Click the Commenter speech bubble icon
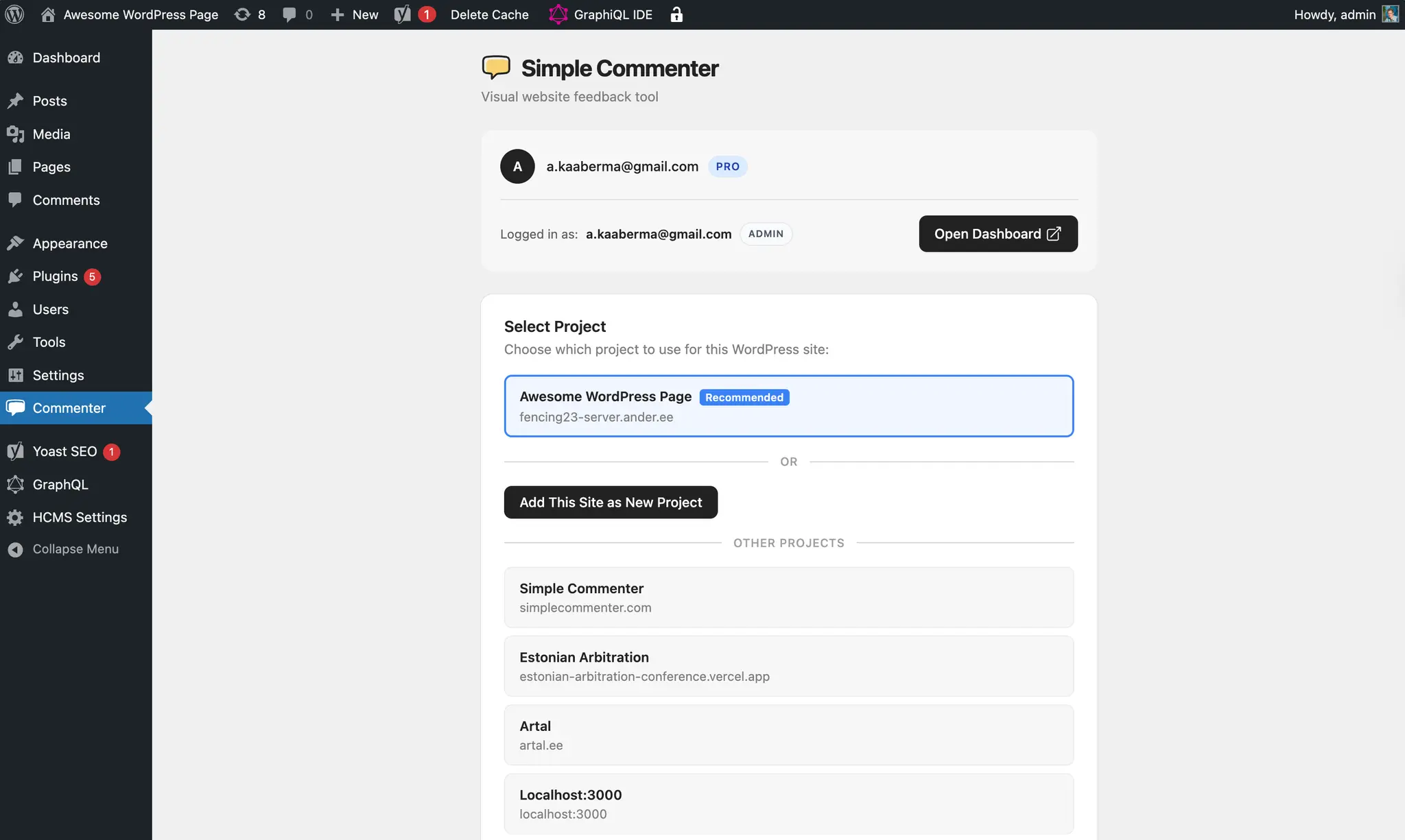This screenshot has width=1405, height=840. 16,407
